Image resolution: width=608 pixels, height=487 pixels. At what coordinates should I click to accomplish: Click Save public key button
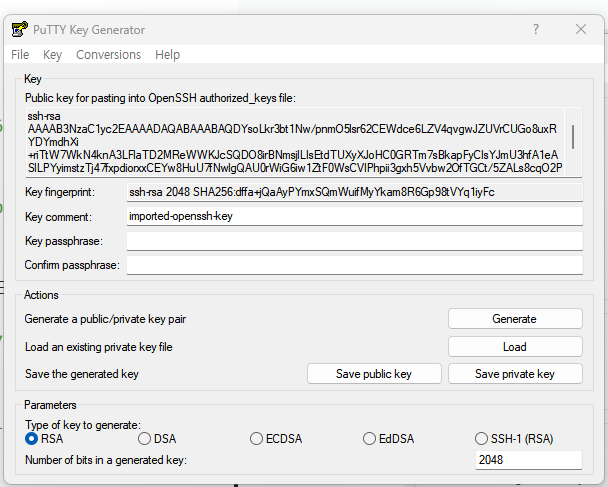pyautogui.click(x=374, y=374)
